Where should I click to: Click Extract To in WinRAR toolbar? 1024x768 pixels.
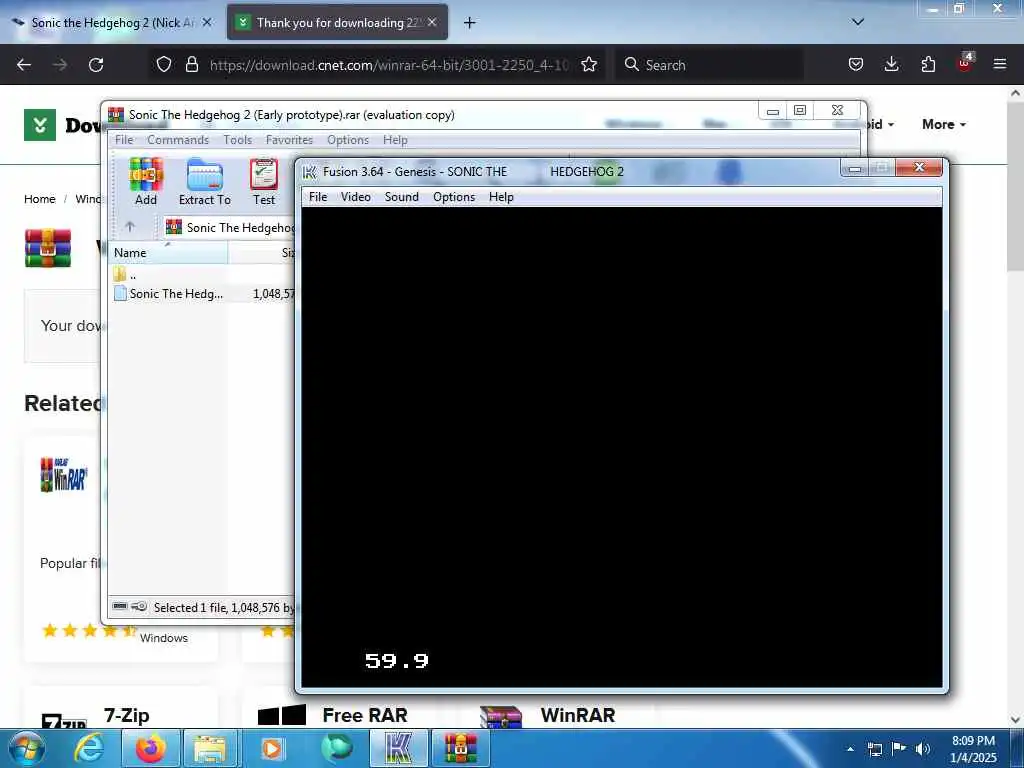pos(204,182)
